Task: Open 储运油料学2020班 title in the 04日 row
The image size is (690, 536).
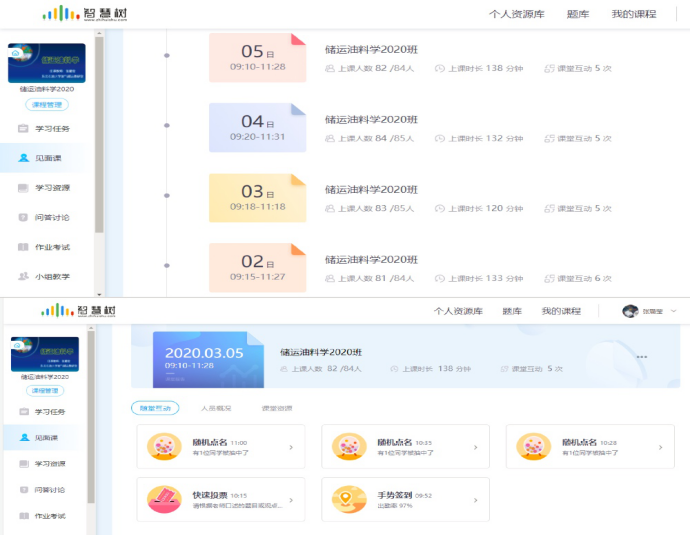Action: 371,120
